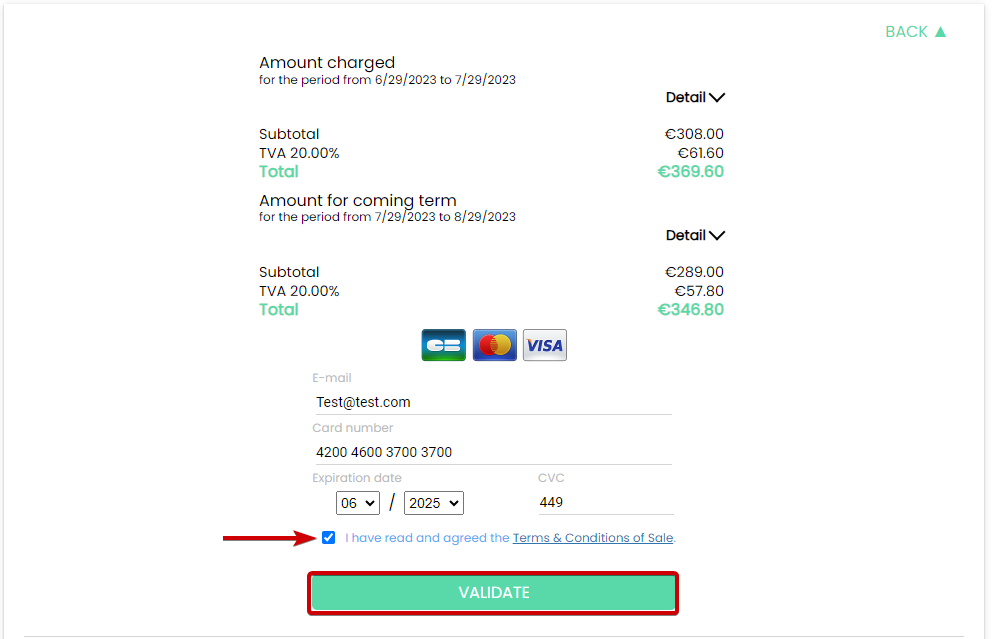Image resolution: width=993 pixels, height=639 pixels.
Task: Go BACK using the top-right link
Action: click(x=915, y=32)
